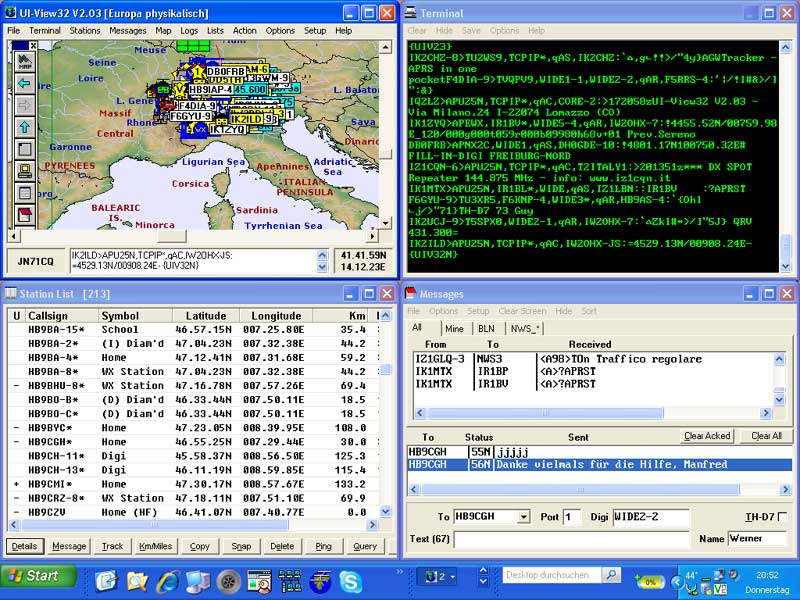The image size is (800, 600).
Task: Click the network computers icon in quick launch
Action: click(290, 581)
